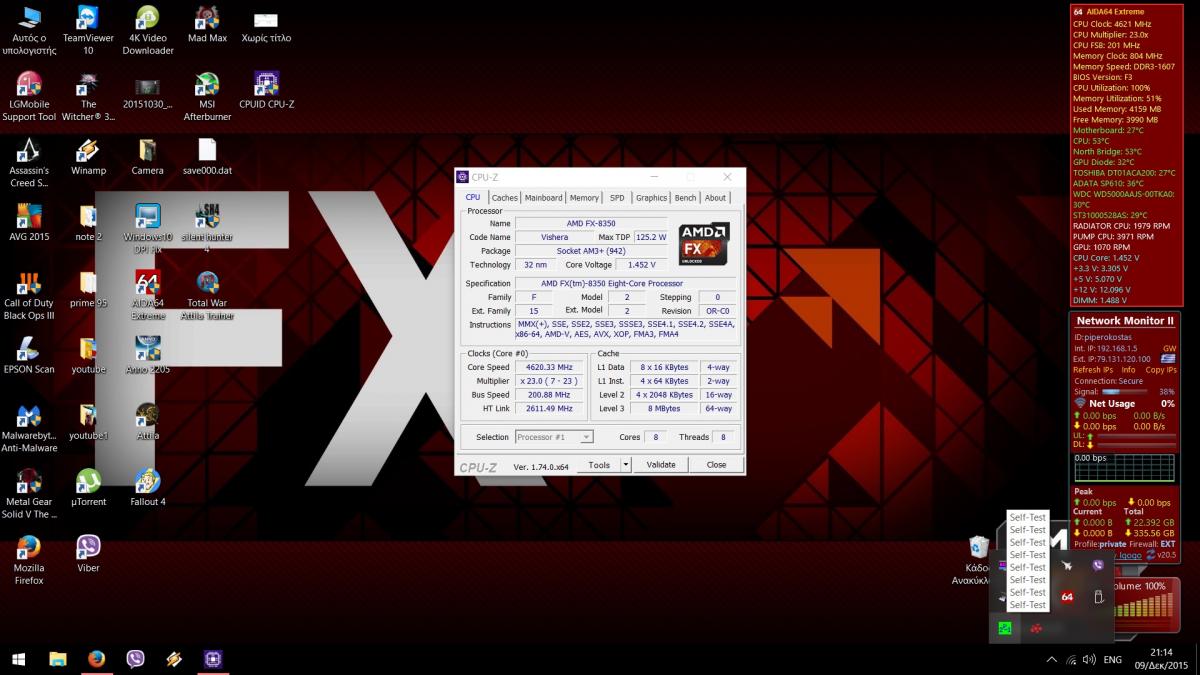Click AIDA64 icon in tray overflow
This screenshot has height=675, width=1200.
1067,597
